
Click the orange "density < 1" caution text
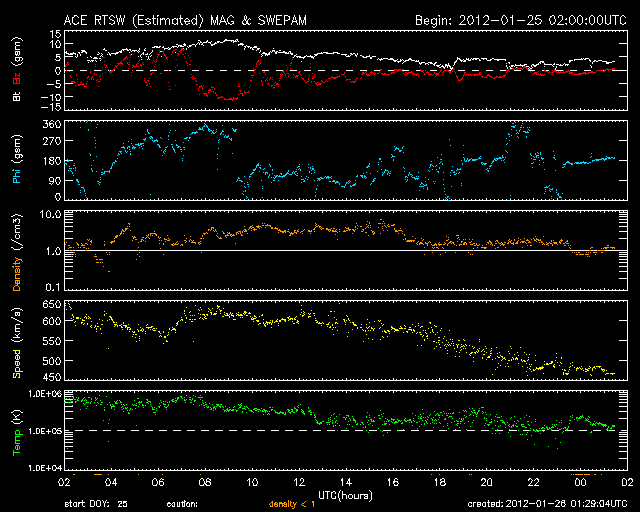(292, 504)
